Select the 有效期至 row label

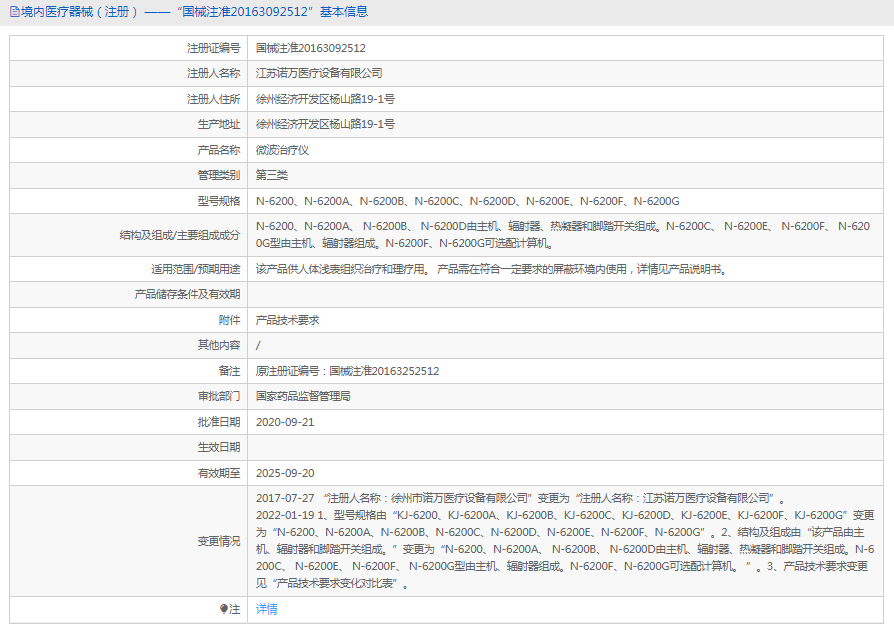tap(219, 473)
